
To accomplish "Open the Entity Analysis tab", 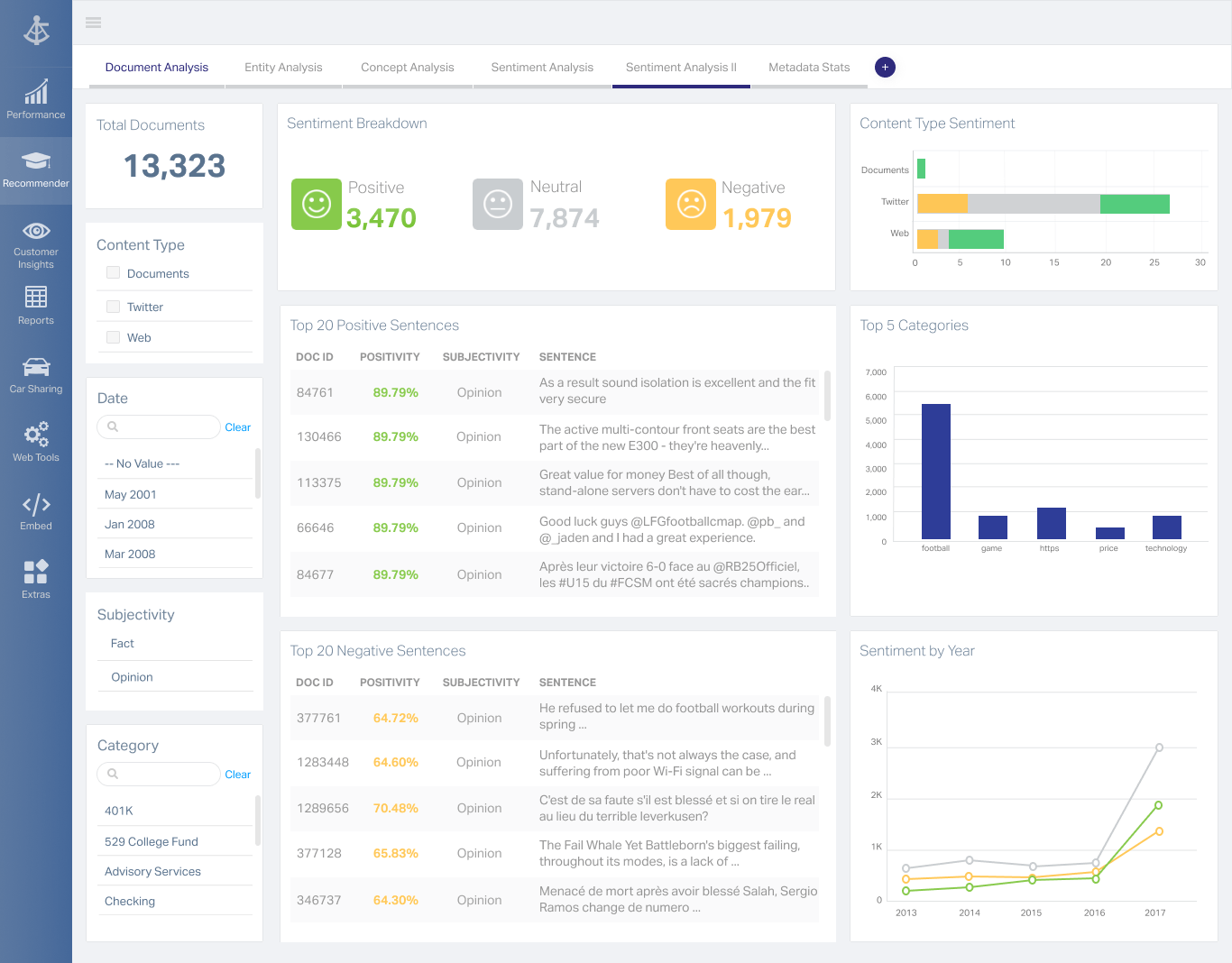I will 283,67.
